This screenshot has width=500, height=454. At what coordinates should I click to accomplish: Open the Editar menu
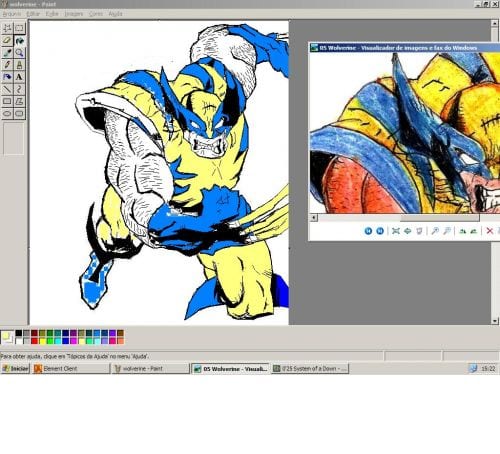point(33,14)
